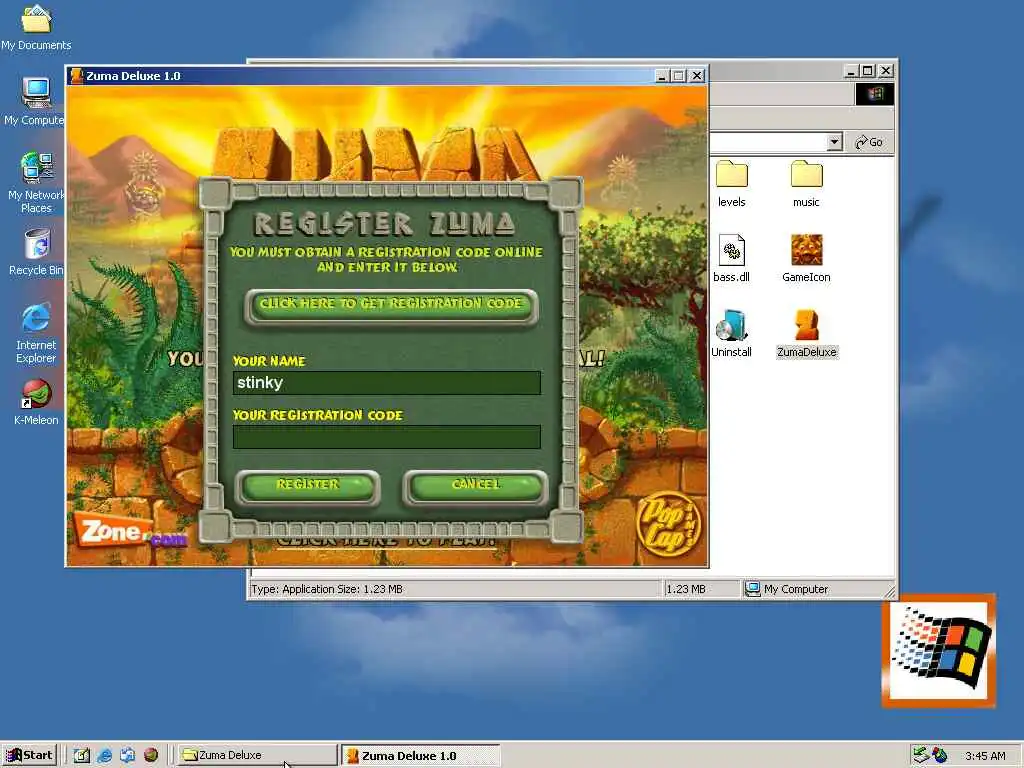Screen dimensions: 1024x768
Task: Click the Zuma Deluxe title bar icon
Action: (77, 76)
